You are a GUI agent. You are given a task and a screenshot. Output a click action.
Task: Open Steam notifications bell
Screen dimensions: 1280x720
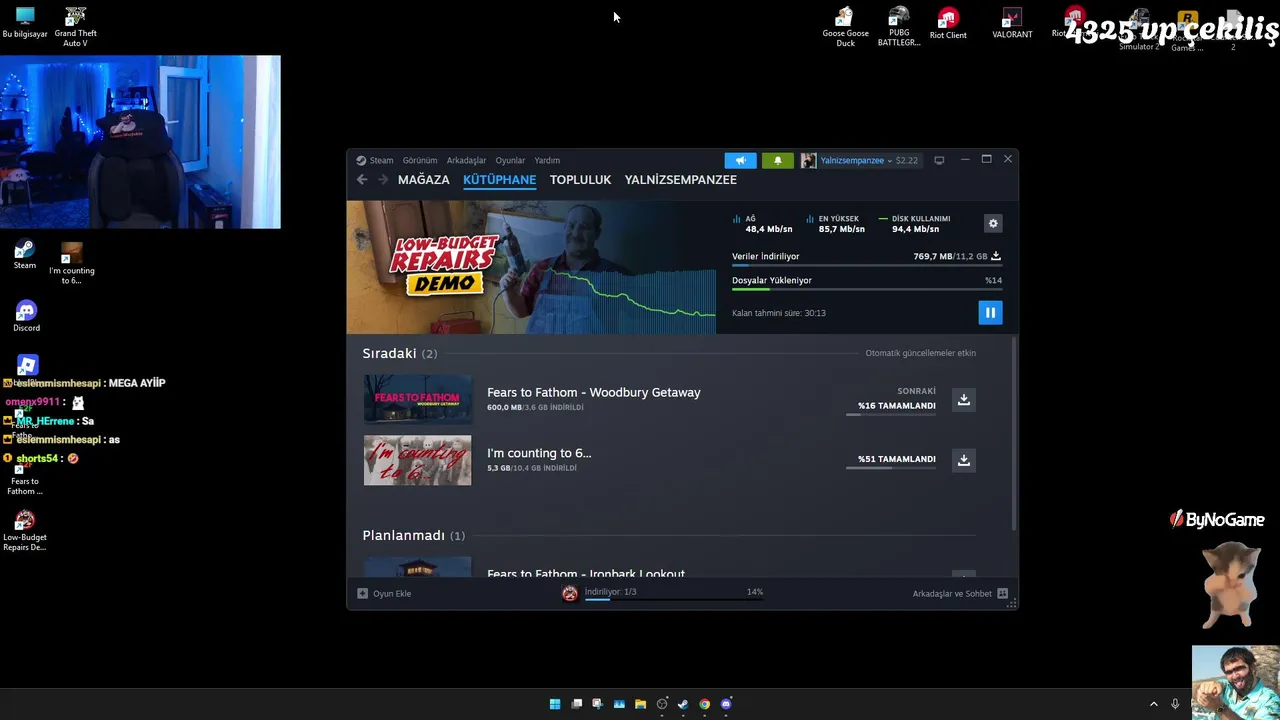(778, 160)
